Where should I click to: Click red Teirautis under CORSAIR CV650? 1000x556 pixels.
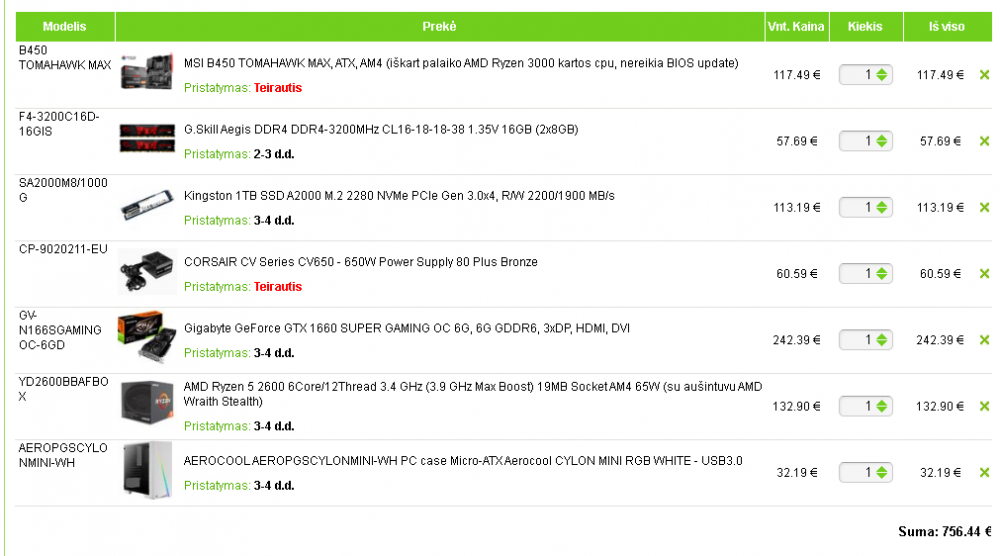click(x=278, y=287)
